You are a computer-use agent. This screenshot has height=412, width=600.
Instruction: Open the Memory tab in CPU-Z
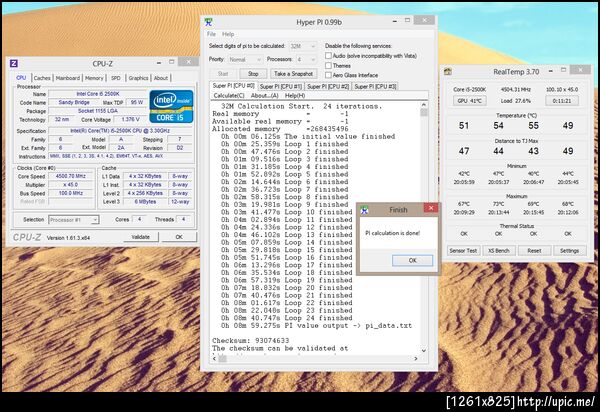[x=94, y=78]
